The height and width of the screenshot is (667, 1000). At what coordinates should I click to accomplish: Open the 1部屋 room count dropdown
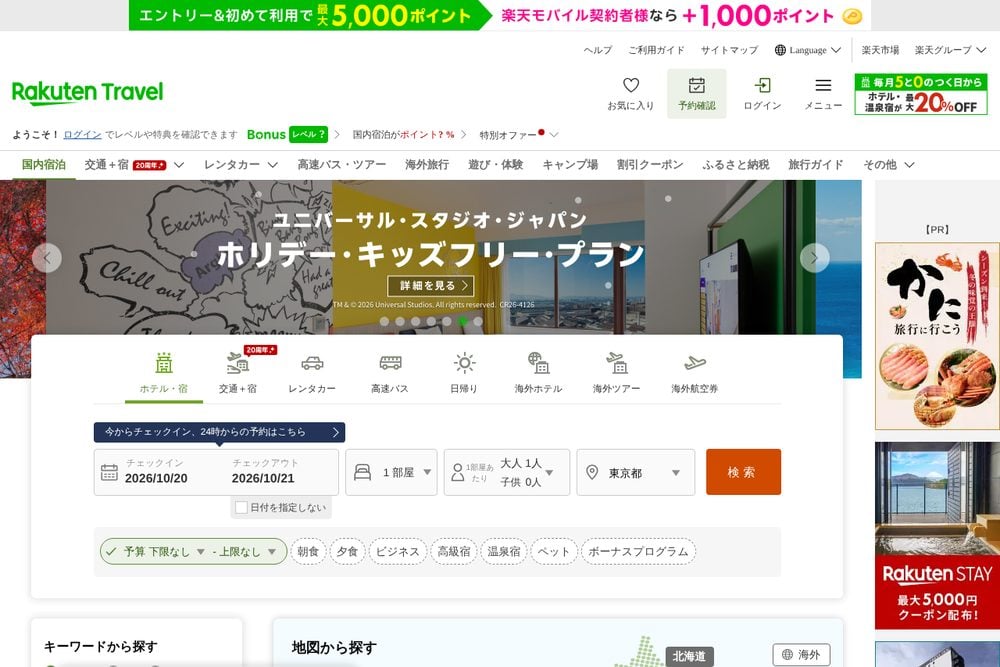392,473
